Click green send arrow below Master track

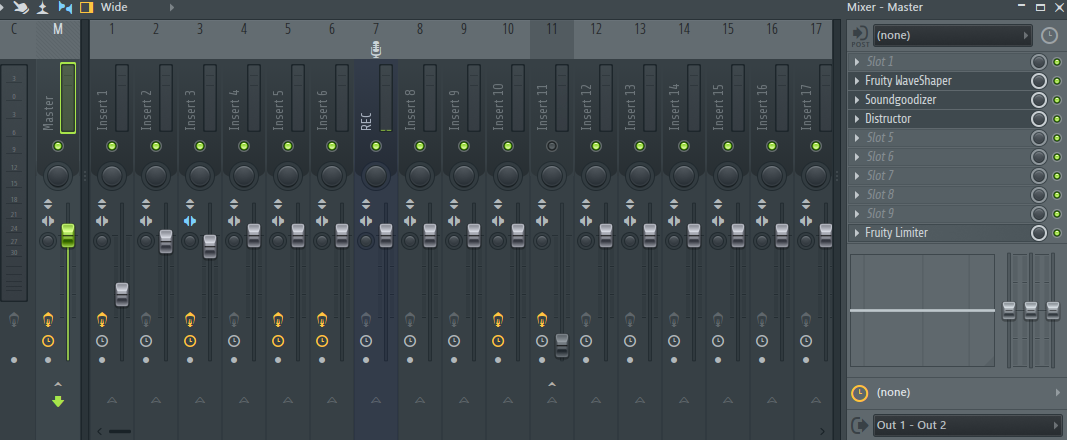point(58,401)
